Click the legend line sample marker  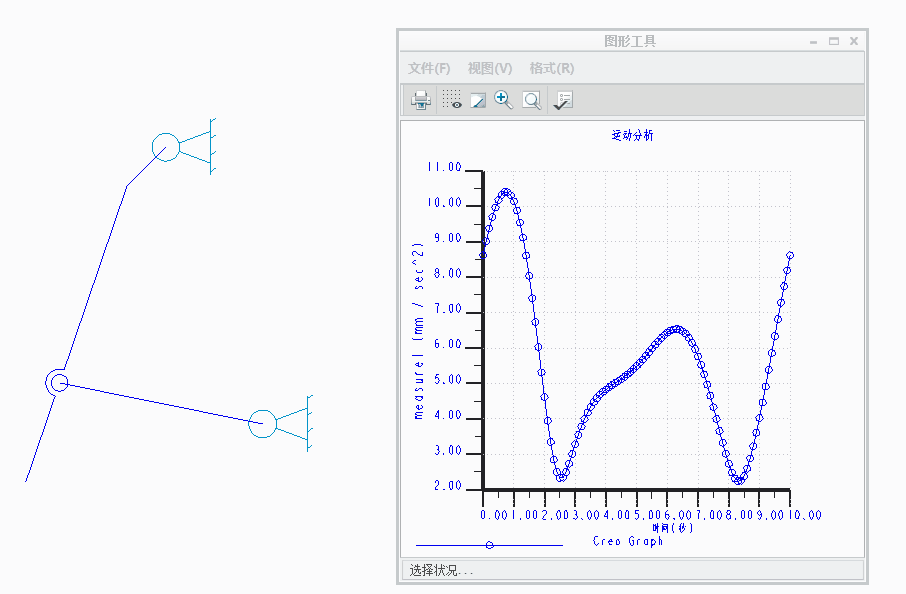pyautogui.click(x=489, y=545)
